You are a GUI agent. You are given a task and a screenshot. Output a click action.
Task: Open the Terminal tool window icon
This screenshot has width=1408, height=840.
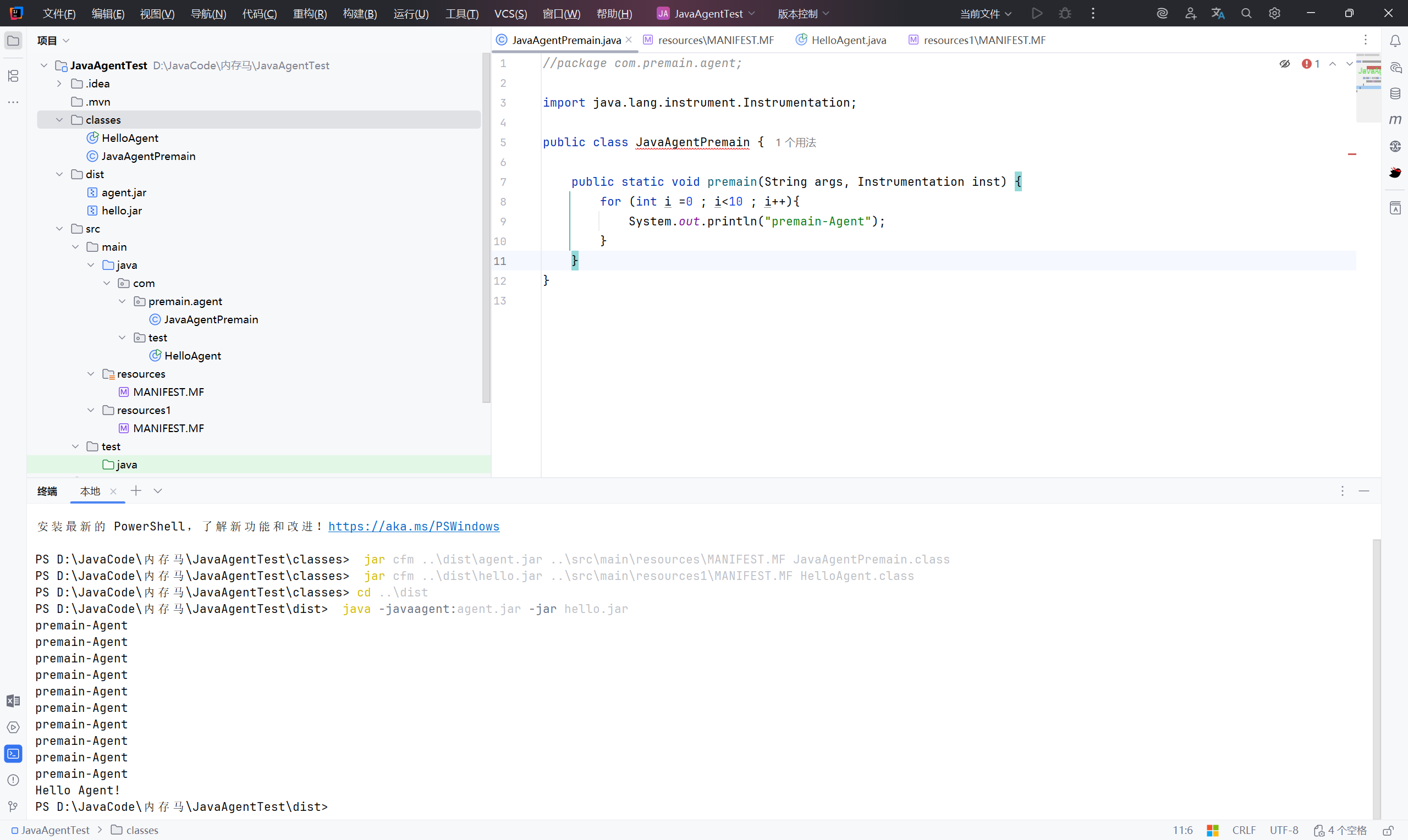(x=13, y=753)
